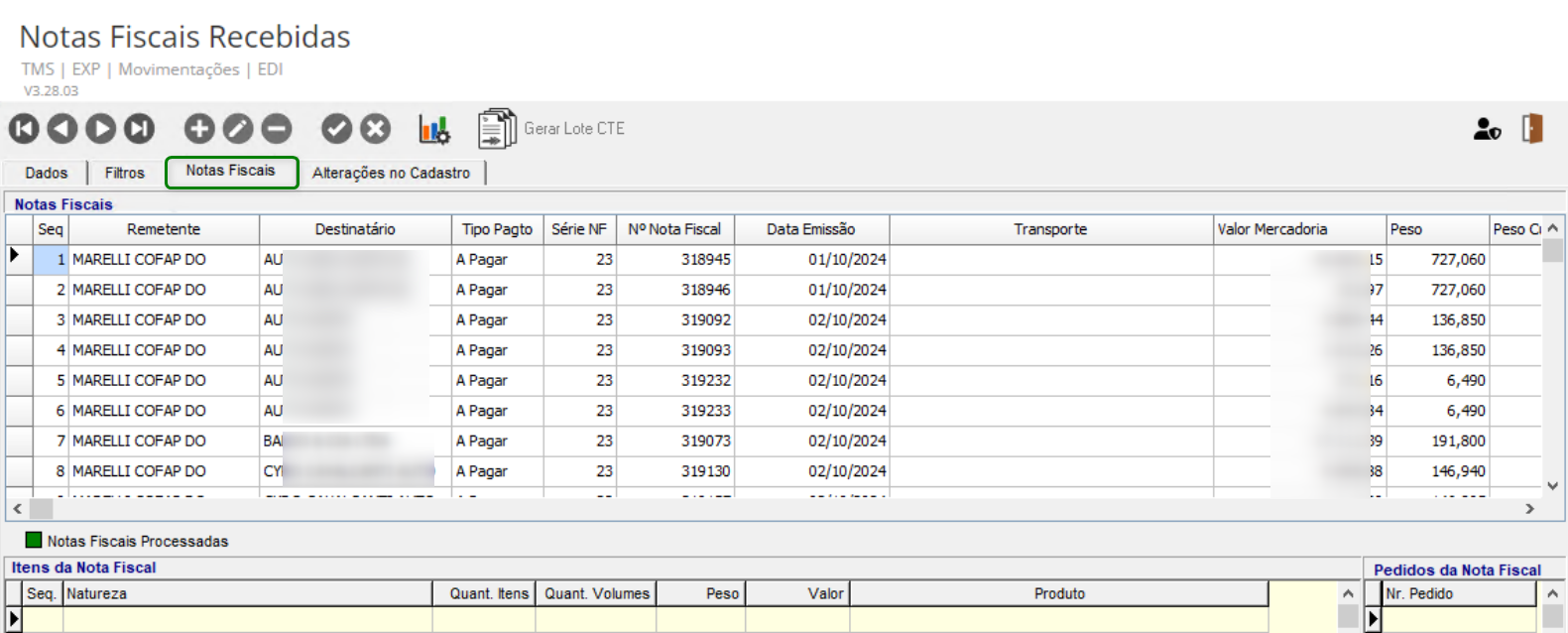Edit record with the pencil icon
1568x633 pixels.
[238, 128]
